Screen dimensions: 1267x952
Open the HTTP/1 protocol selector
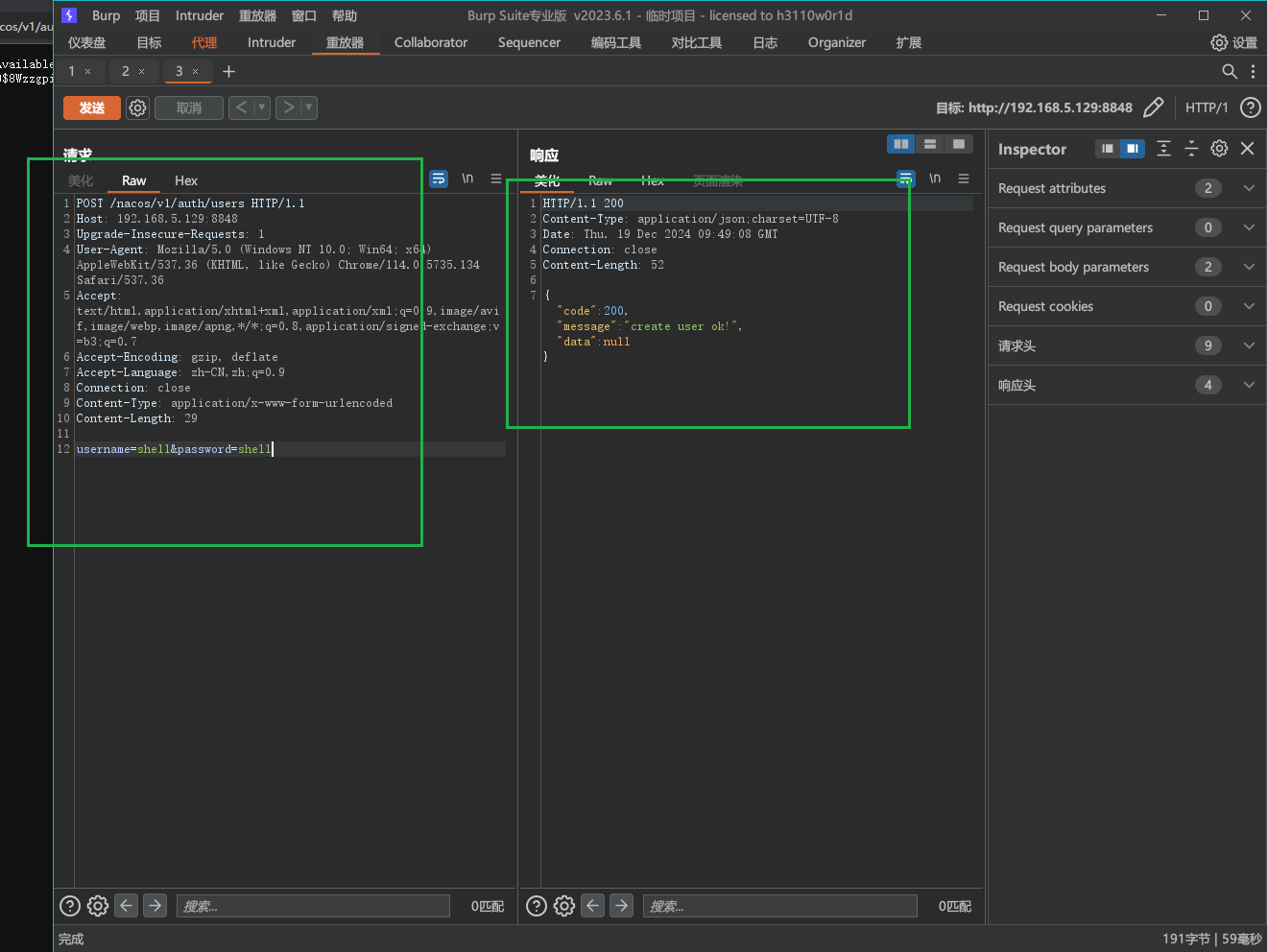tap(1207, 107)
